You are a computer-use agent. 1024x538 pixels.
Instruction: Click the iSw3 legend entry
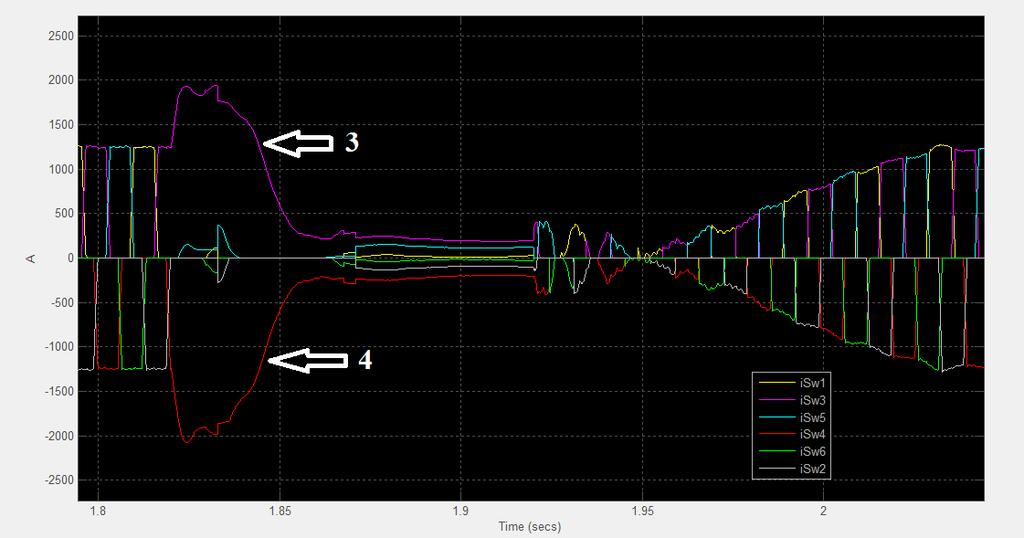[x=792, y=400]
